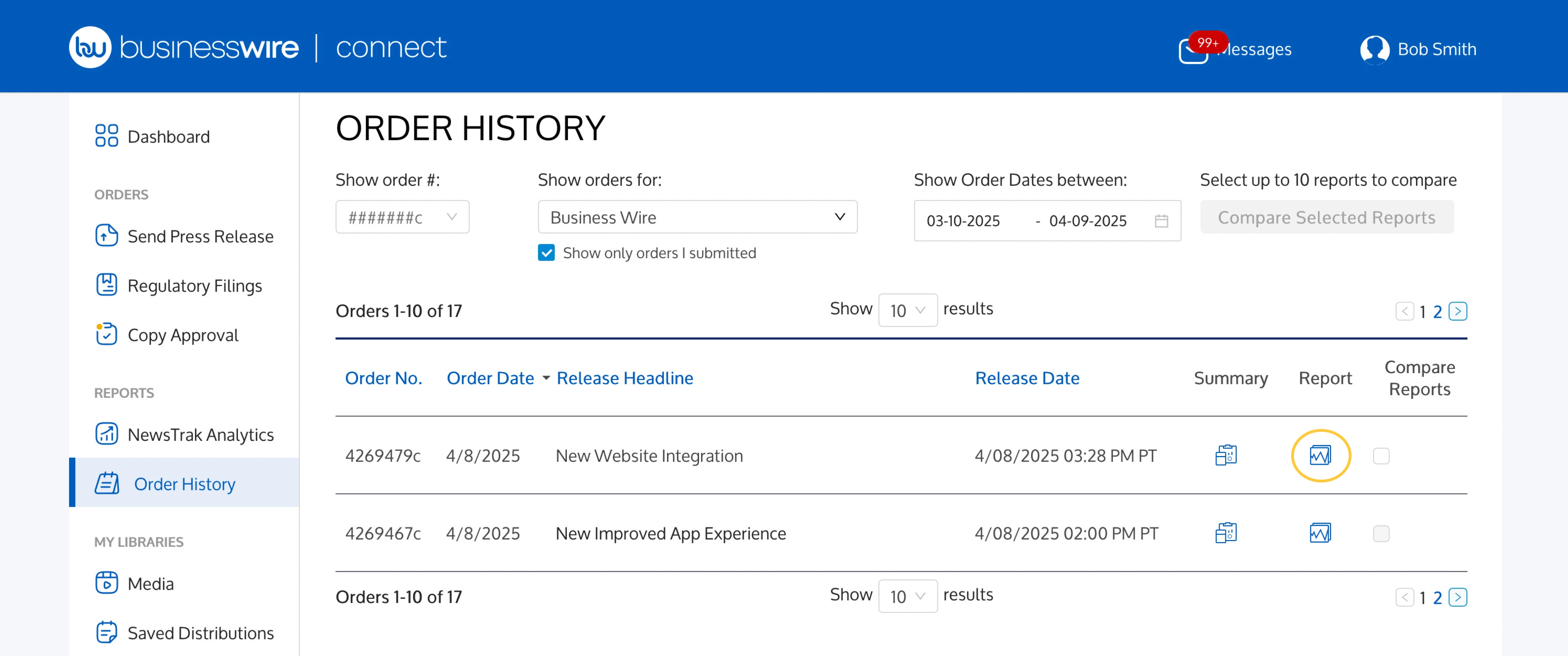Open Report for New Improved App Experience
The width and height of the screenshot is (1568, 656).
1320,533
